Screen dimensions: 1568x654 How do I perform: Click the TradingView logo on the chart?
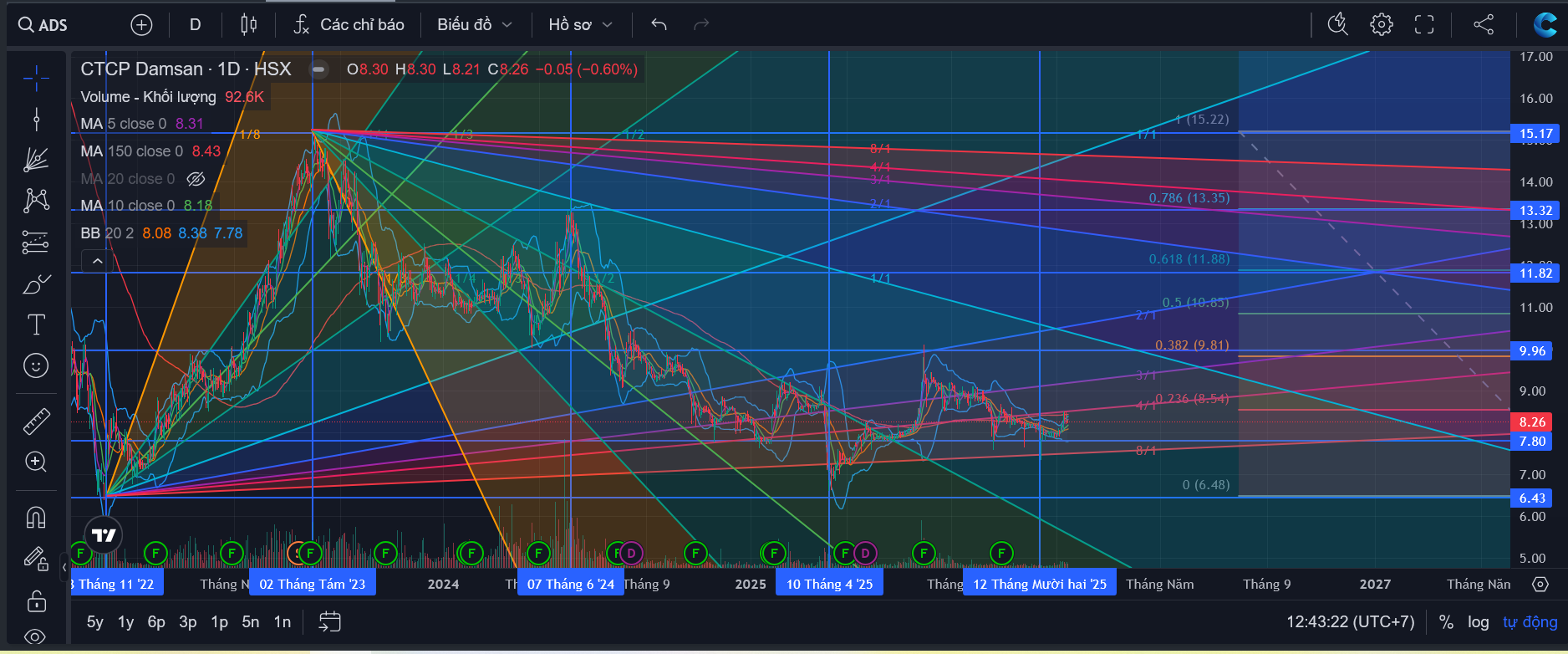pyautogui.click(x=104, y=535)
